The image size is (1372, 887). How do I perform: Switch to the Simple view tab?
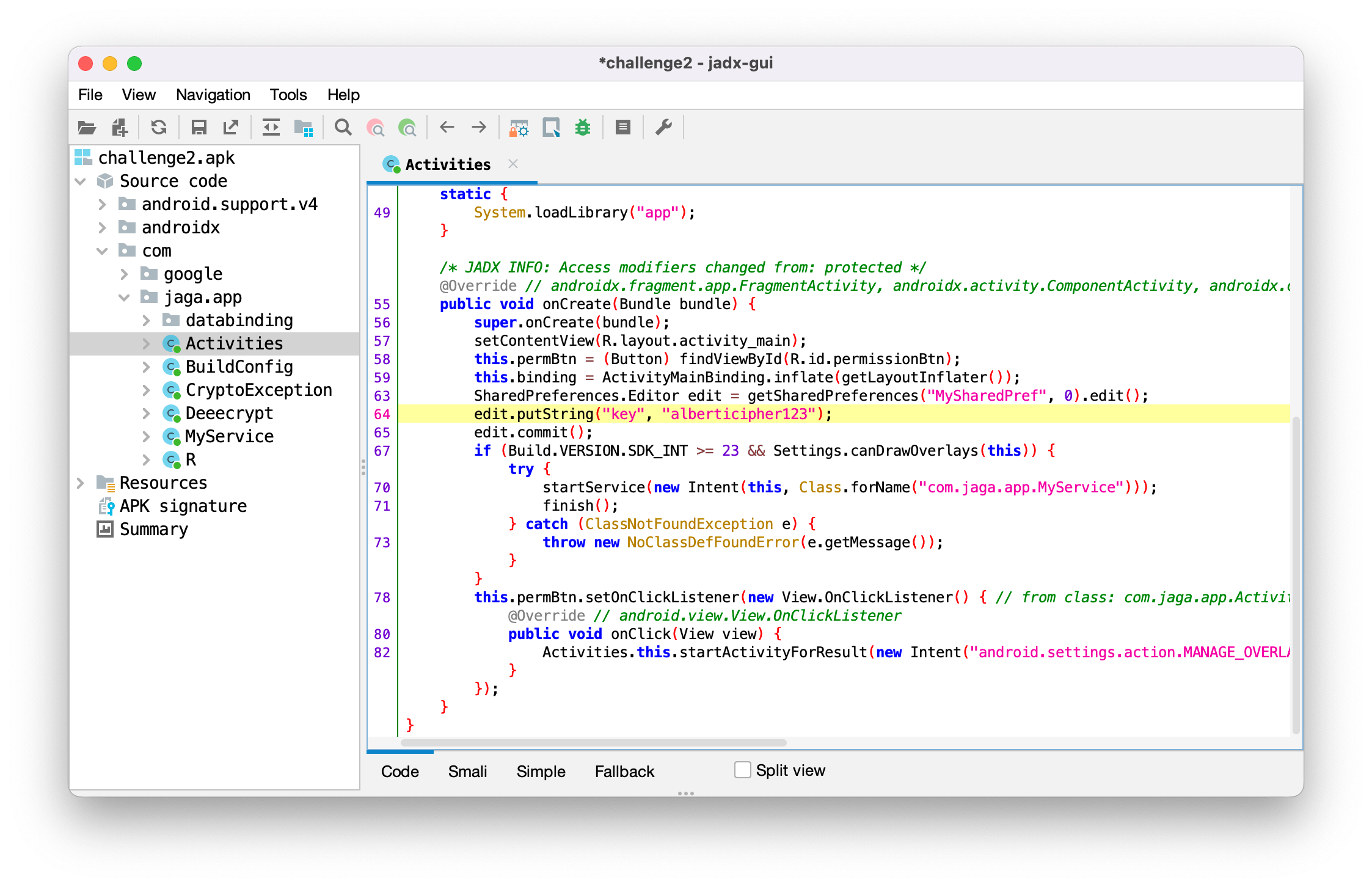point(541,771)
